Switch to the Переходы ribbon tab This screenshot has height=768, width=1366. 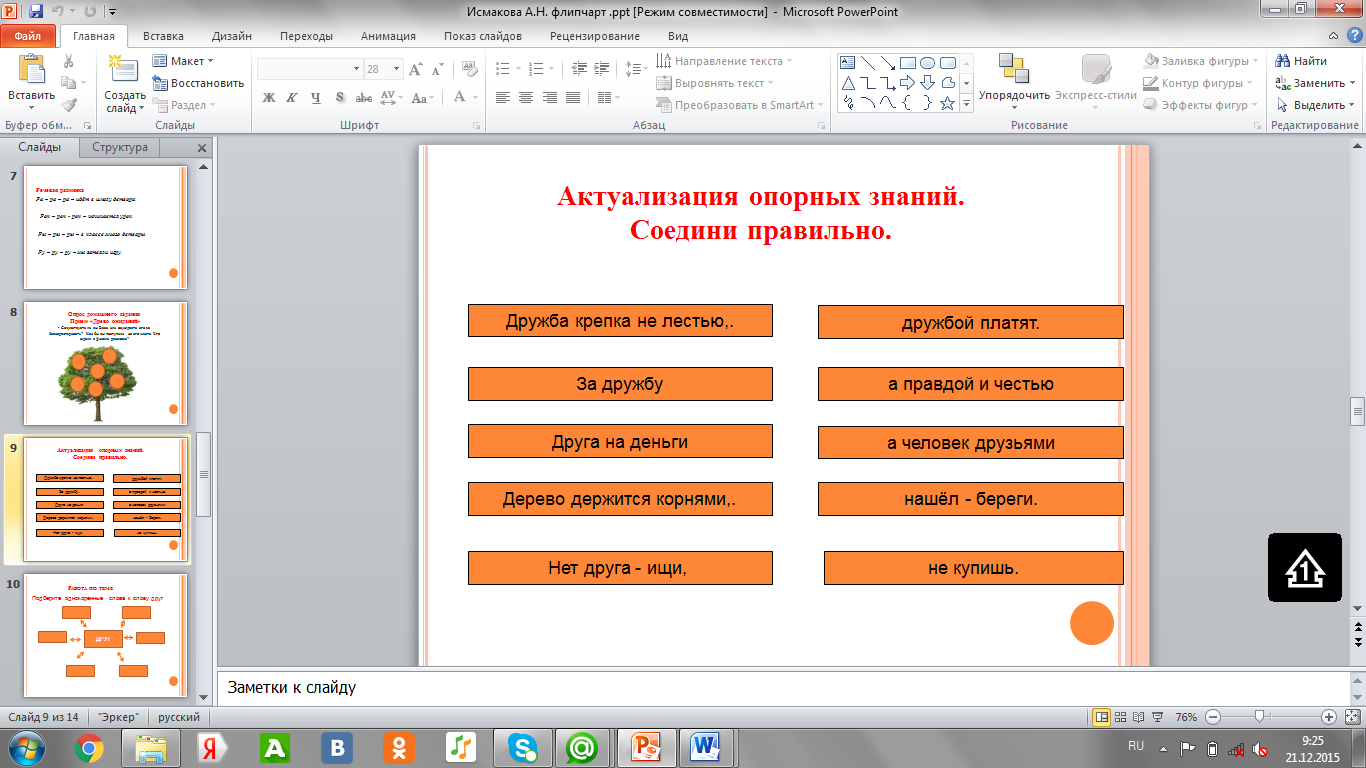click(x=306, y=36)
